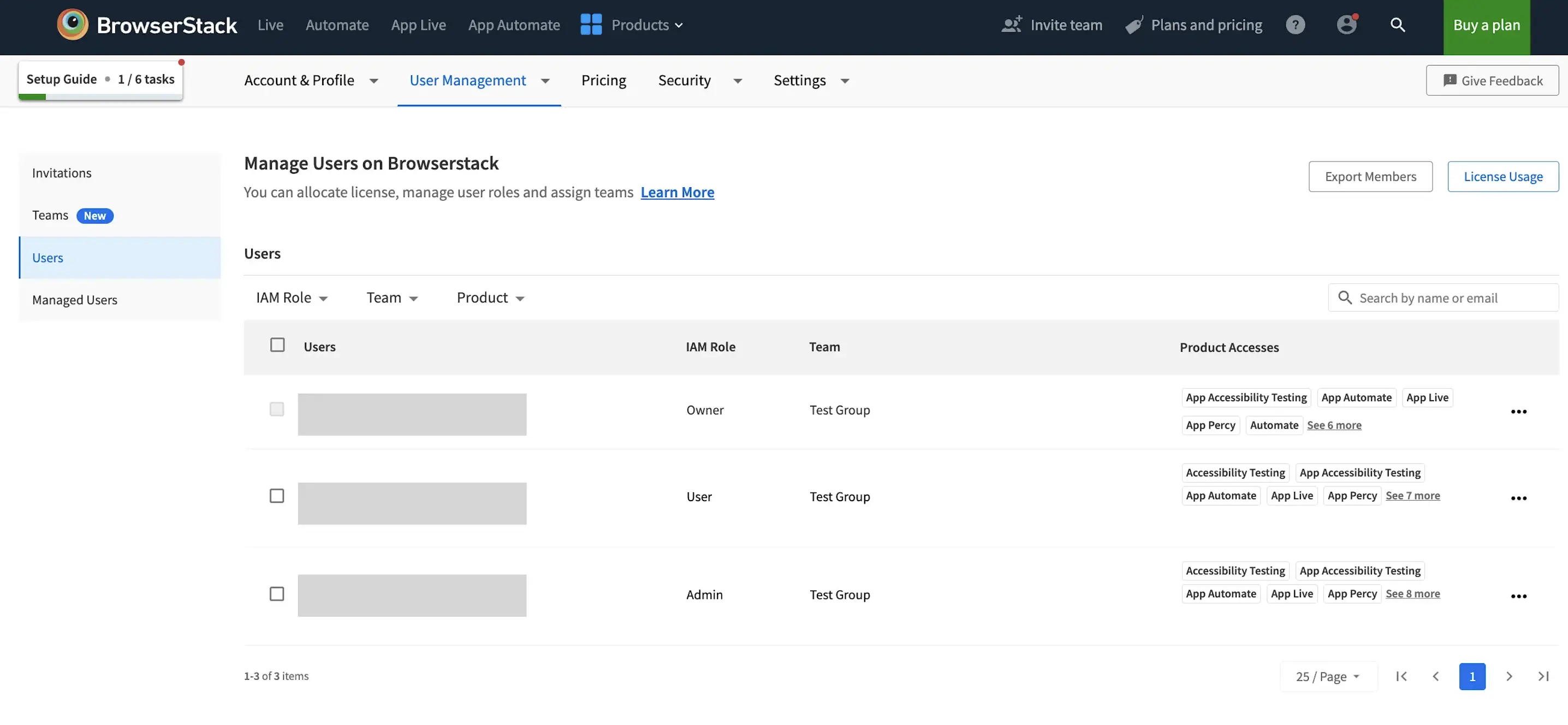
Task: Follow the Learn More link
Action: pos(677,192)
